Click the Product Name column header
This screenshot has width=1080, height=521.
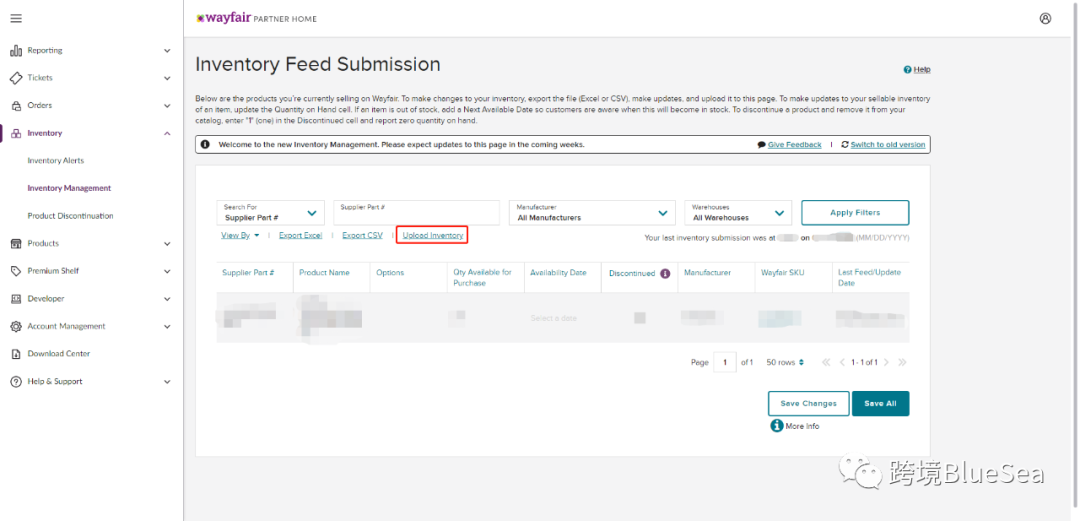(324, 273)
